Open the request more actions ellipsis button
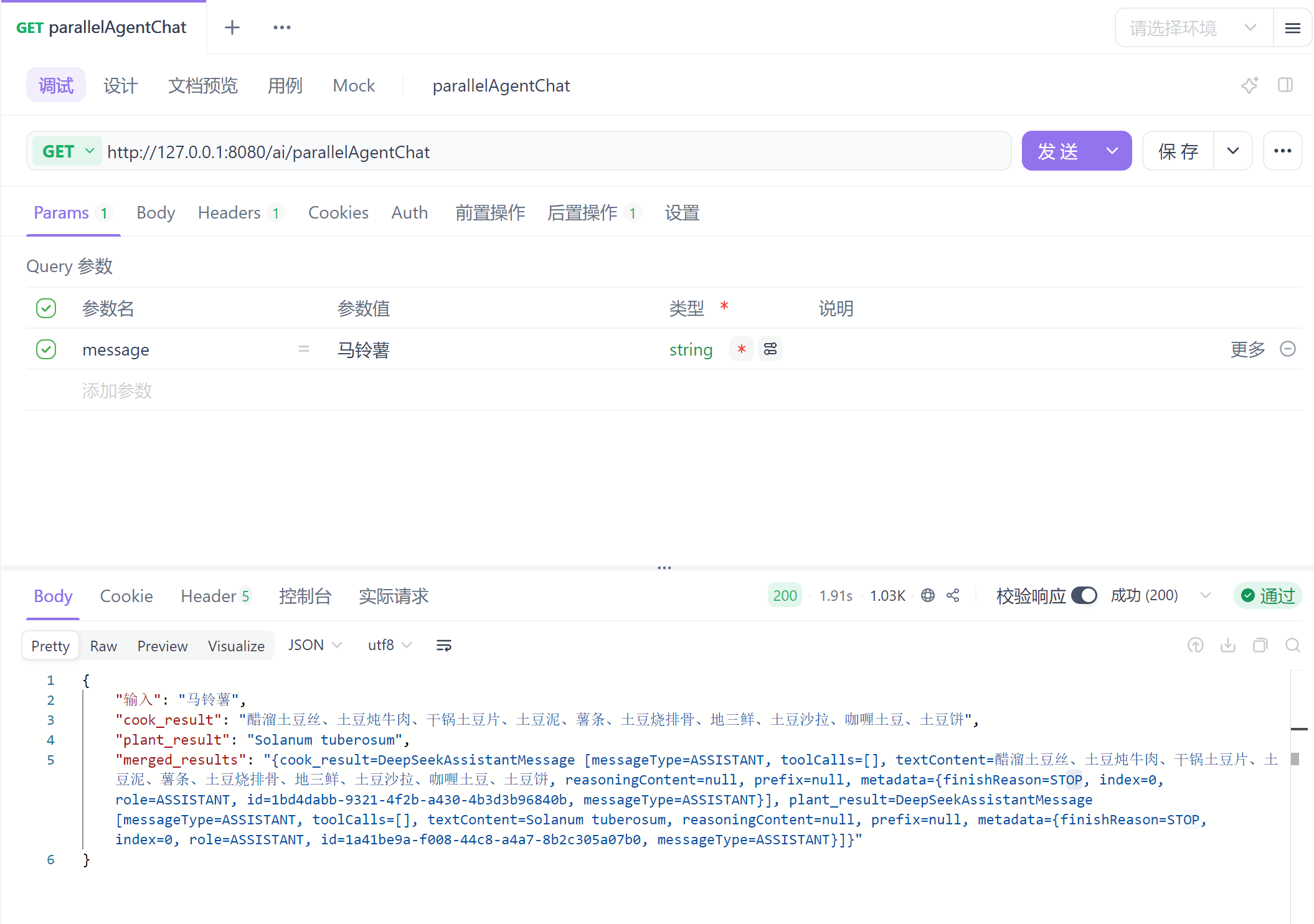Image resolution: width=1314 pixels, height=924 pixels. click(1282, 151)
